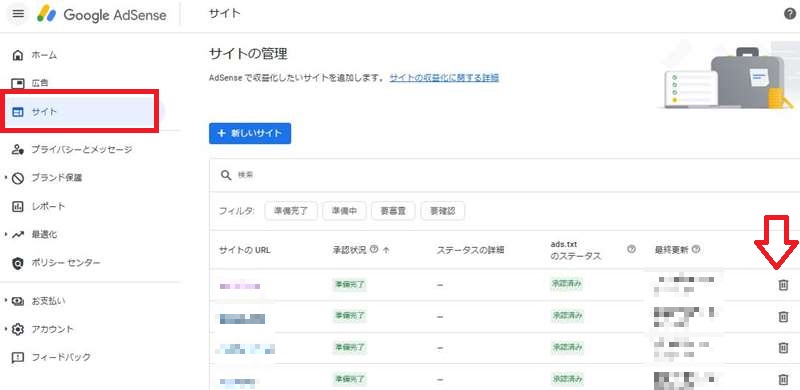This screenshot has width=800, height=390.
Task: Click the help question mark icon
Action: [x=789, y=14]
